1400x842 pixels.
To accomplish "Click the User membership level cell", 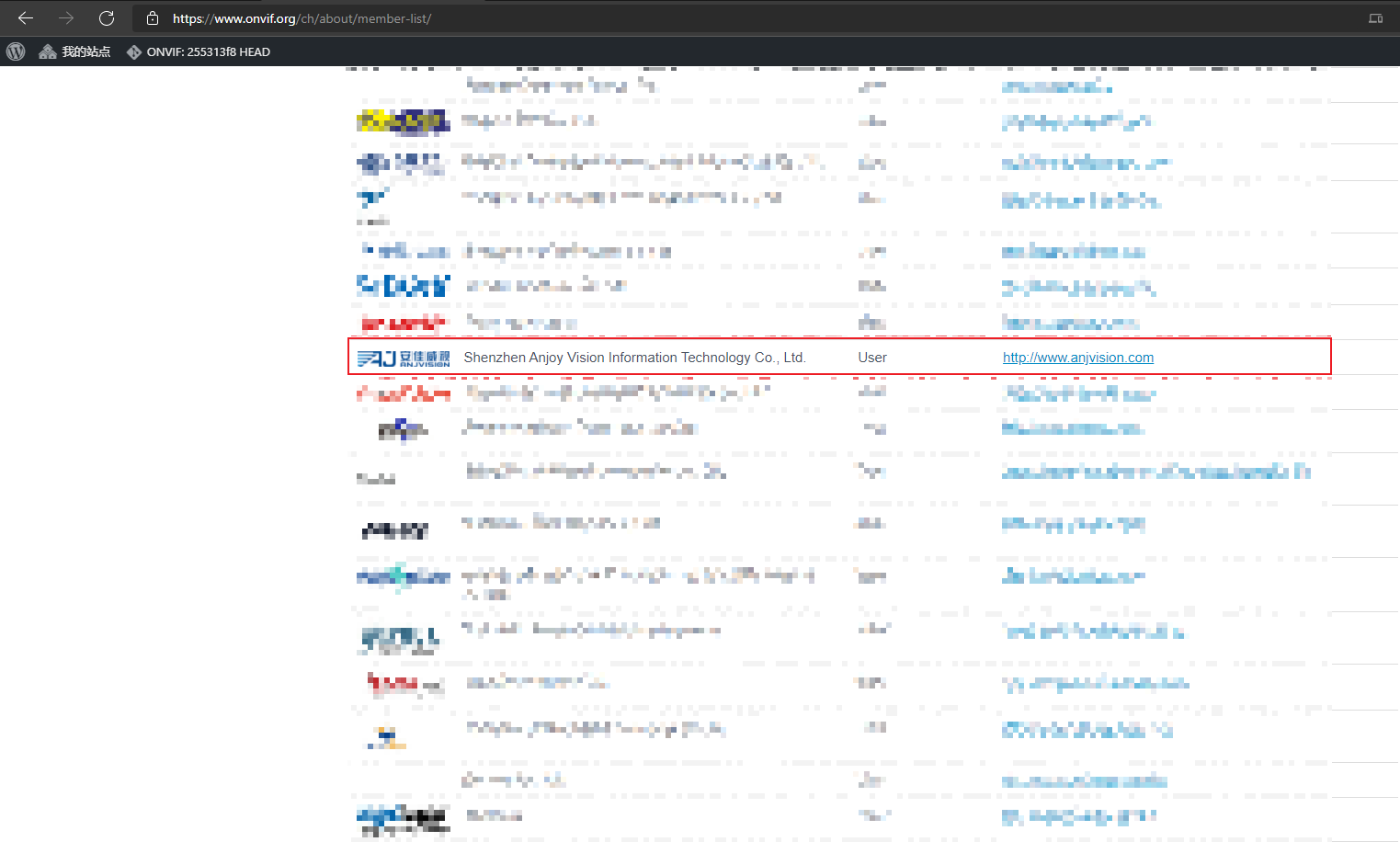I will click(872, 358).
